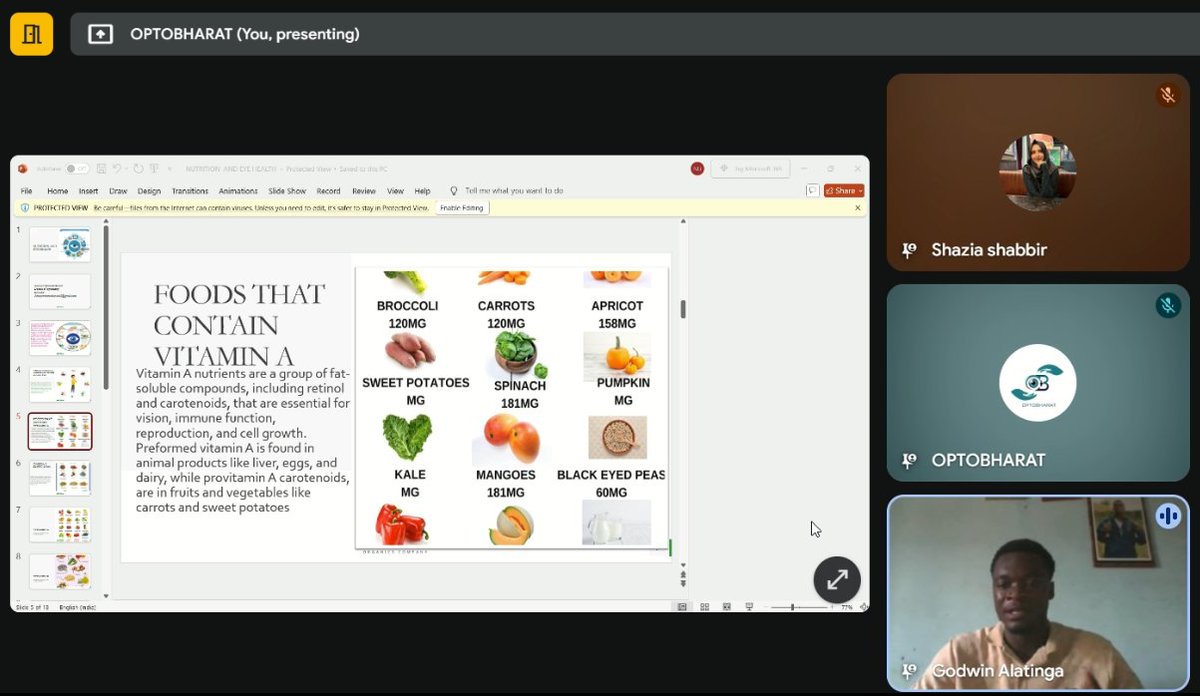Open the Slide Show ribbon tab

pos(287,191)
